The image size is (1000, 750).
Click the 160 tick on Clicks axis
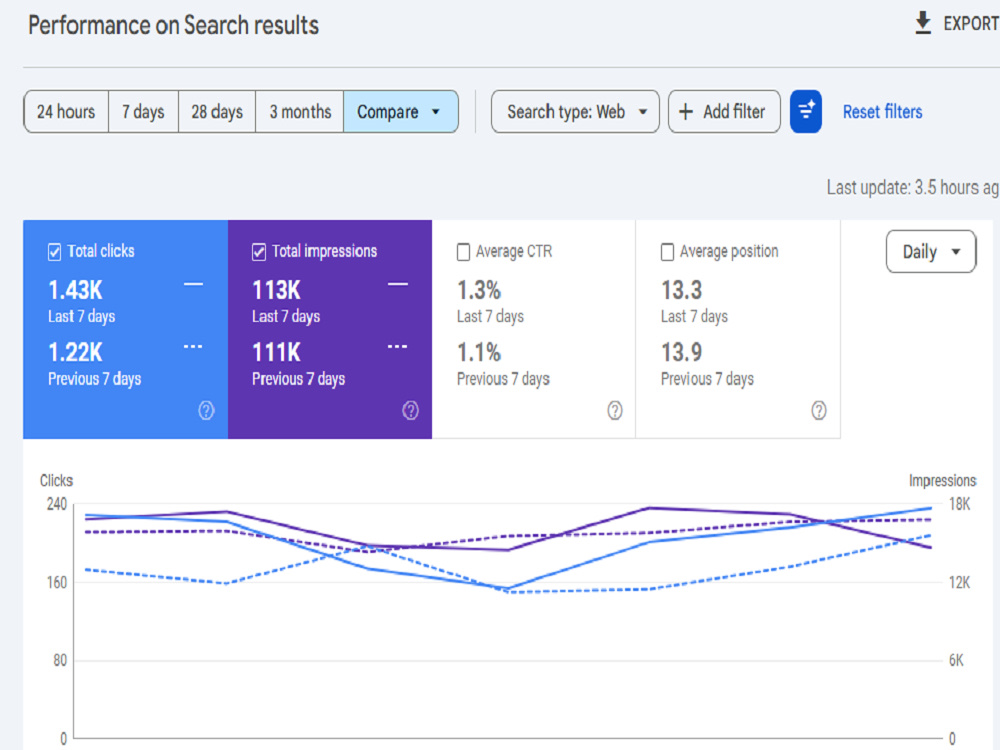point(57,582)
